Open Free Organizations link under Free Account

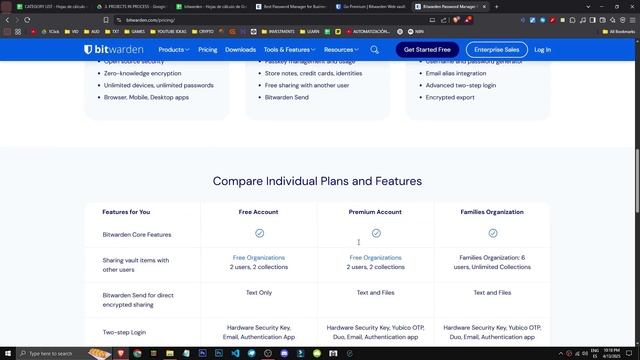tap(259, 258)
